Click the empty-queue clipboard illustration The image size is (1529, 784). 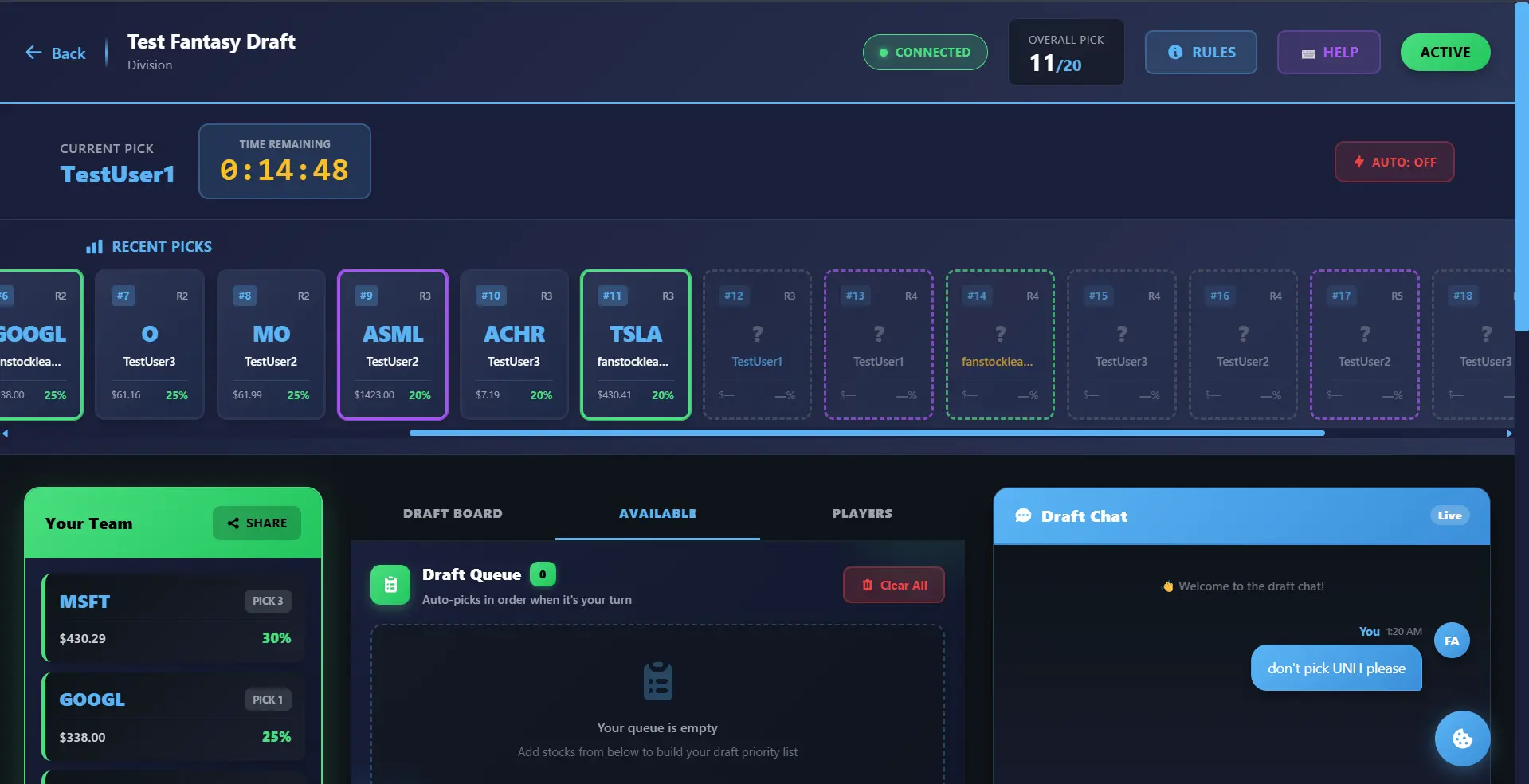[x=657, y=682]
